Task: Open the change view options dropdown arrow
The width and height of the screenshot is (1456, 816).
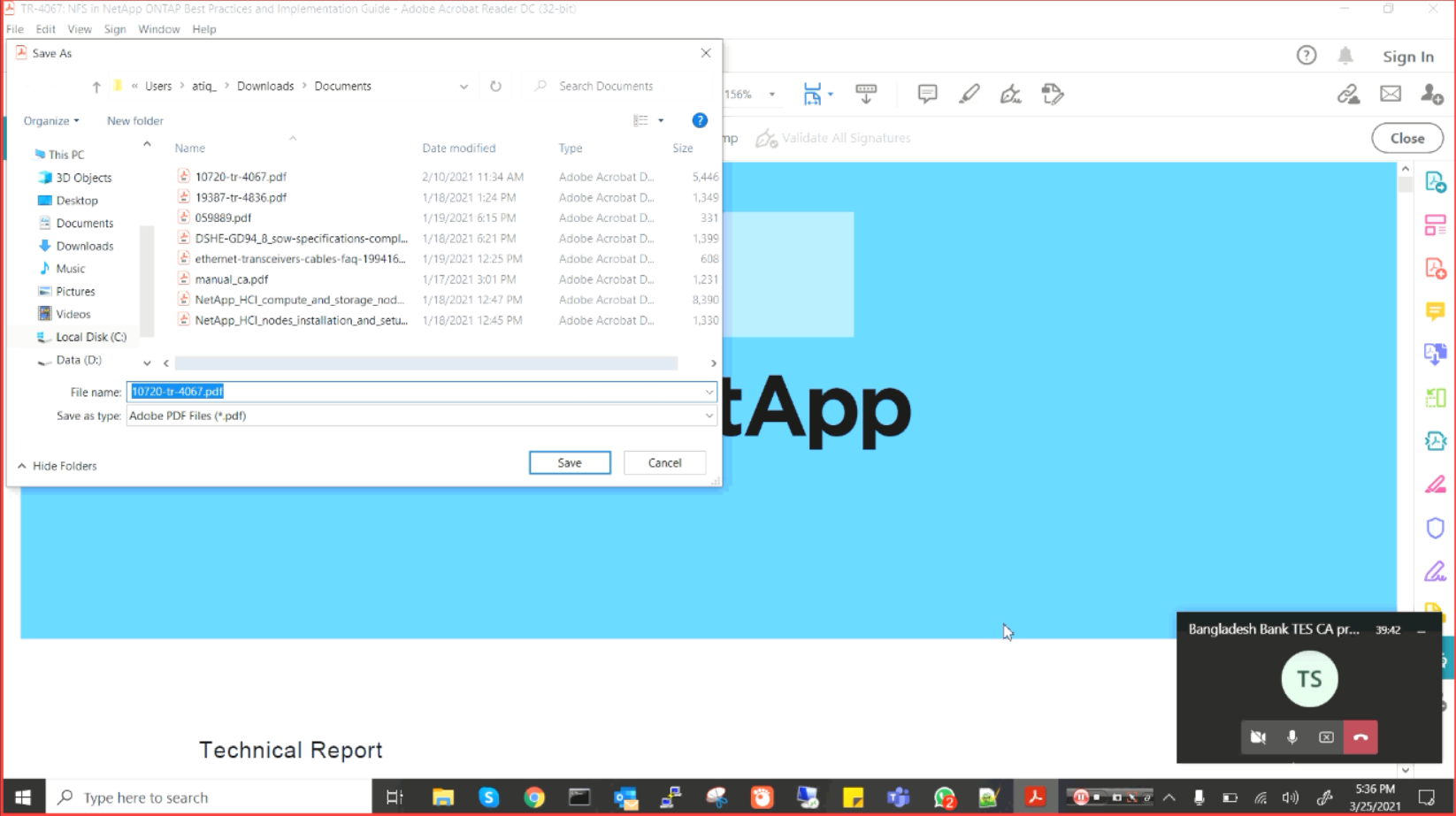Action: pyautogui.click(x=661, y=121)
